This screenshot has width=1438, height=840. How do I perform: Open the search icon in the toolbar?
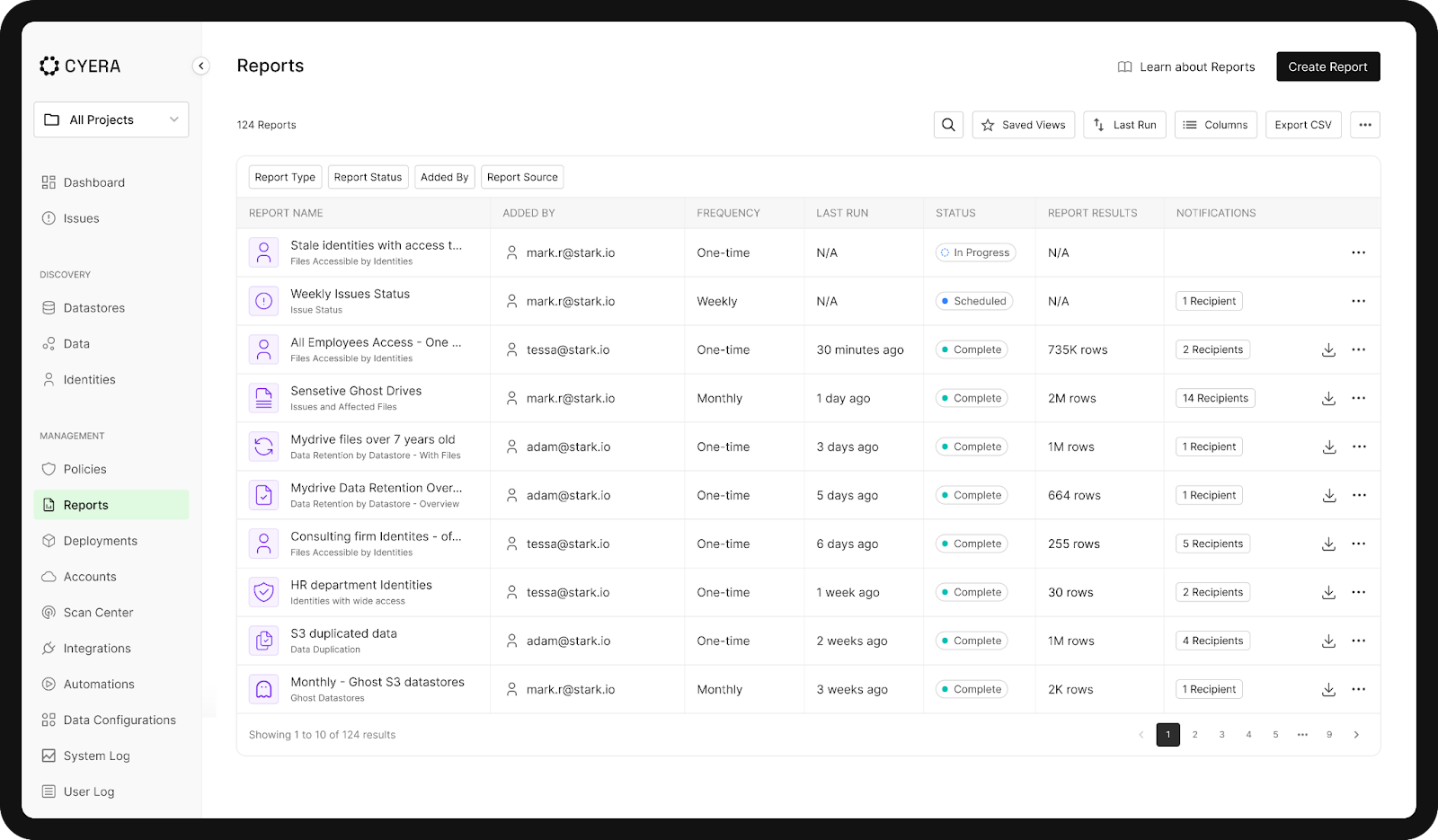click(947, 124)
